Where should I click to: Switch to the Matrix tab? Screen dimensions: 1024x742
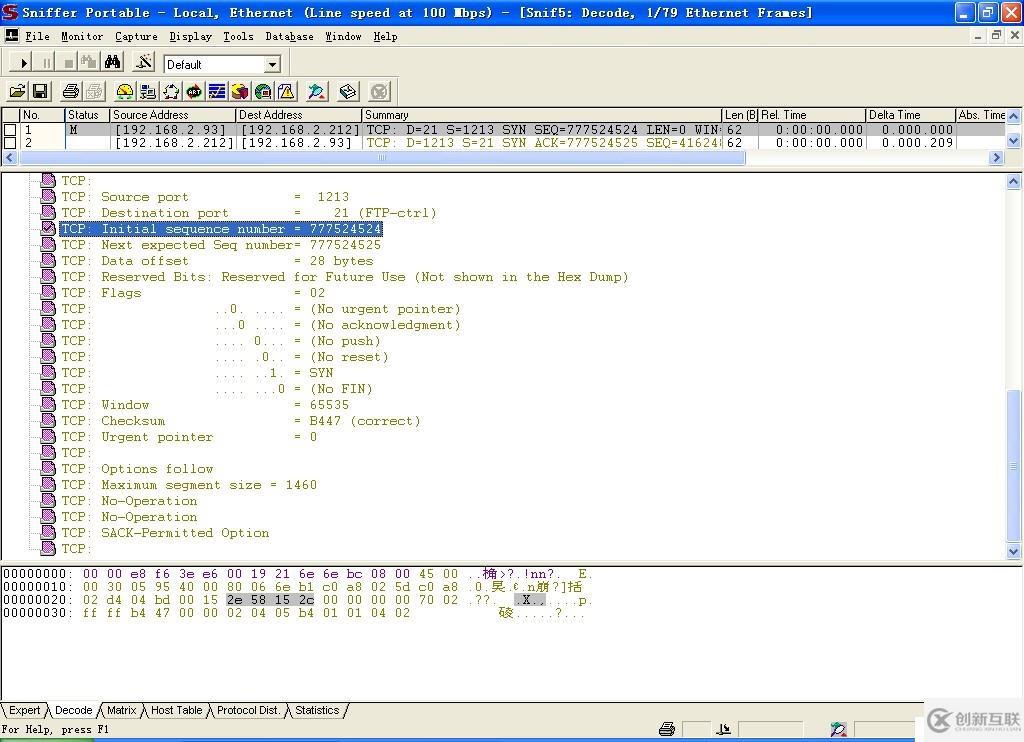(121, 710)
